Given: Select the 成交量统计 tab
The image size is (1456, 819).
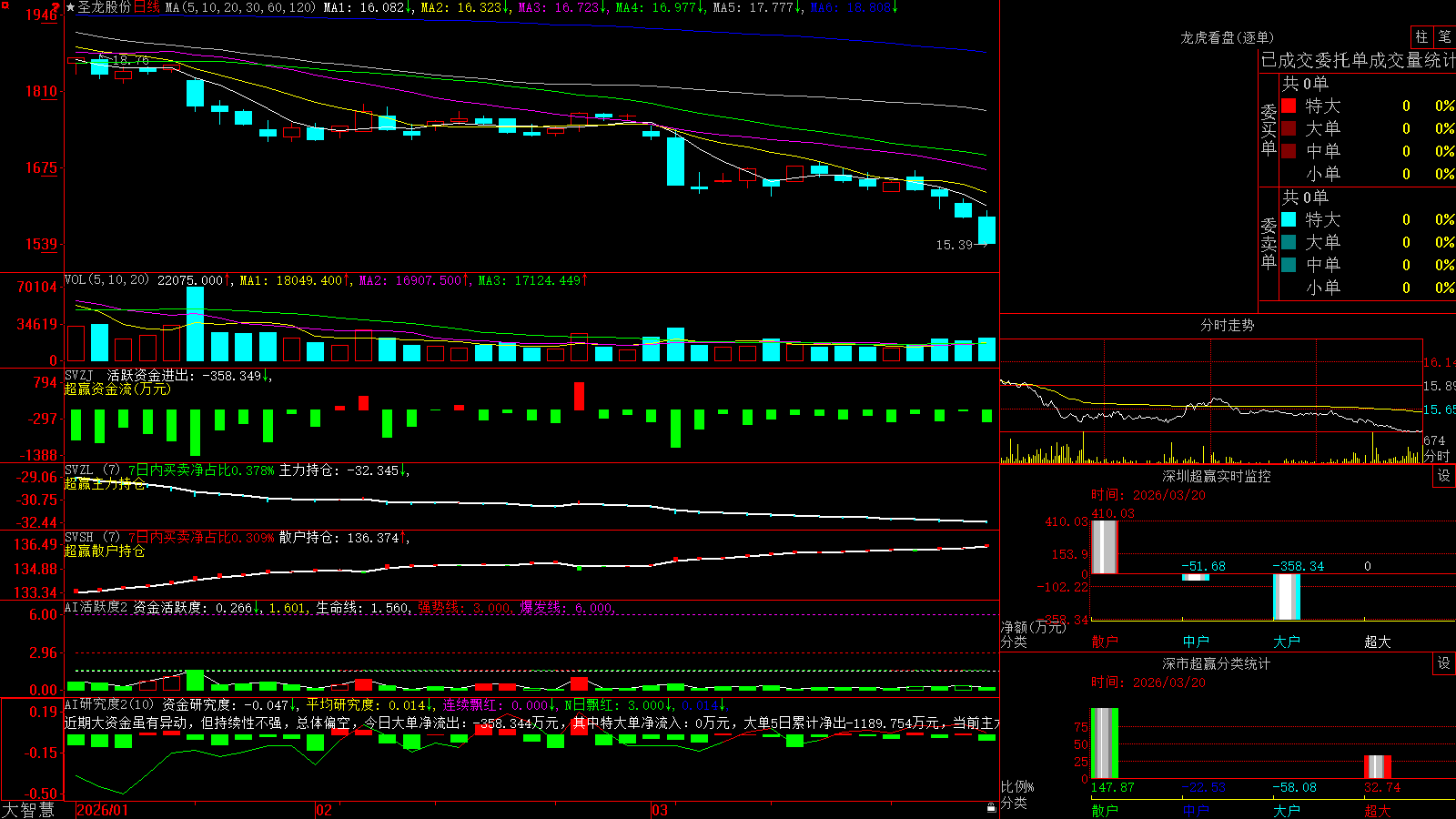Looking at the screenshot, I should [1412, 60].
